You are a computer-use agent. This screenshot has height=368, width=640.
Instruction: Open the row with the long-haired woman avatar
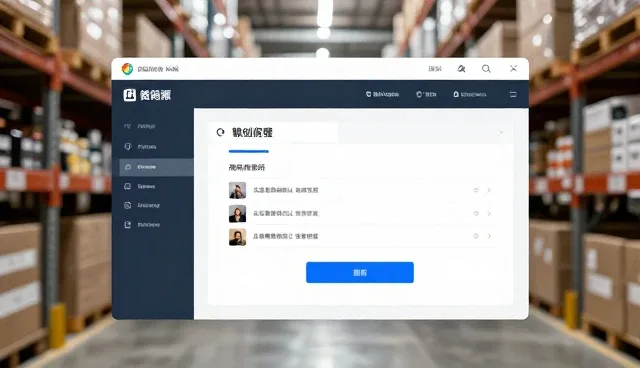pos(362,213)
